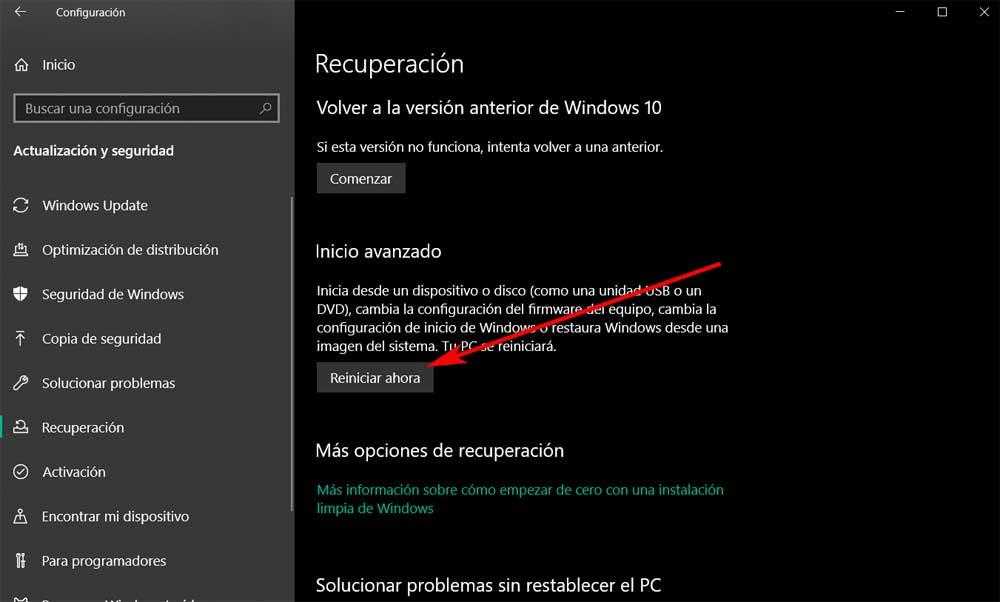Open the clean Windows installation info link
Image resolution: width=1000 pixels, height=602 pixels.
pyautogui.click(x=520, y=499)
